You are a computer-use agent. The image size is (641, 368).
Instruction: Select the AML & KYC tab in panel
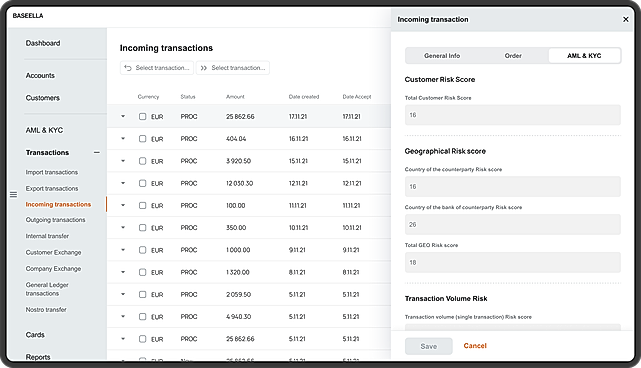pos(584,56)
